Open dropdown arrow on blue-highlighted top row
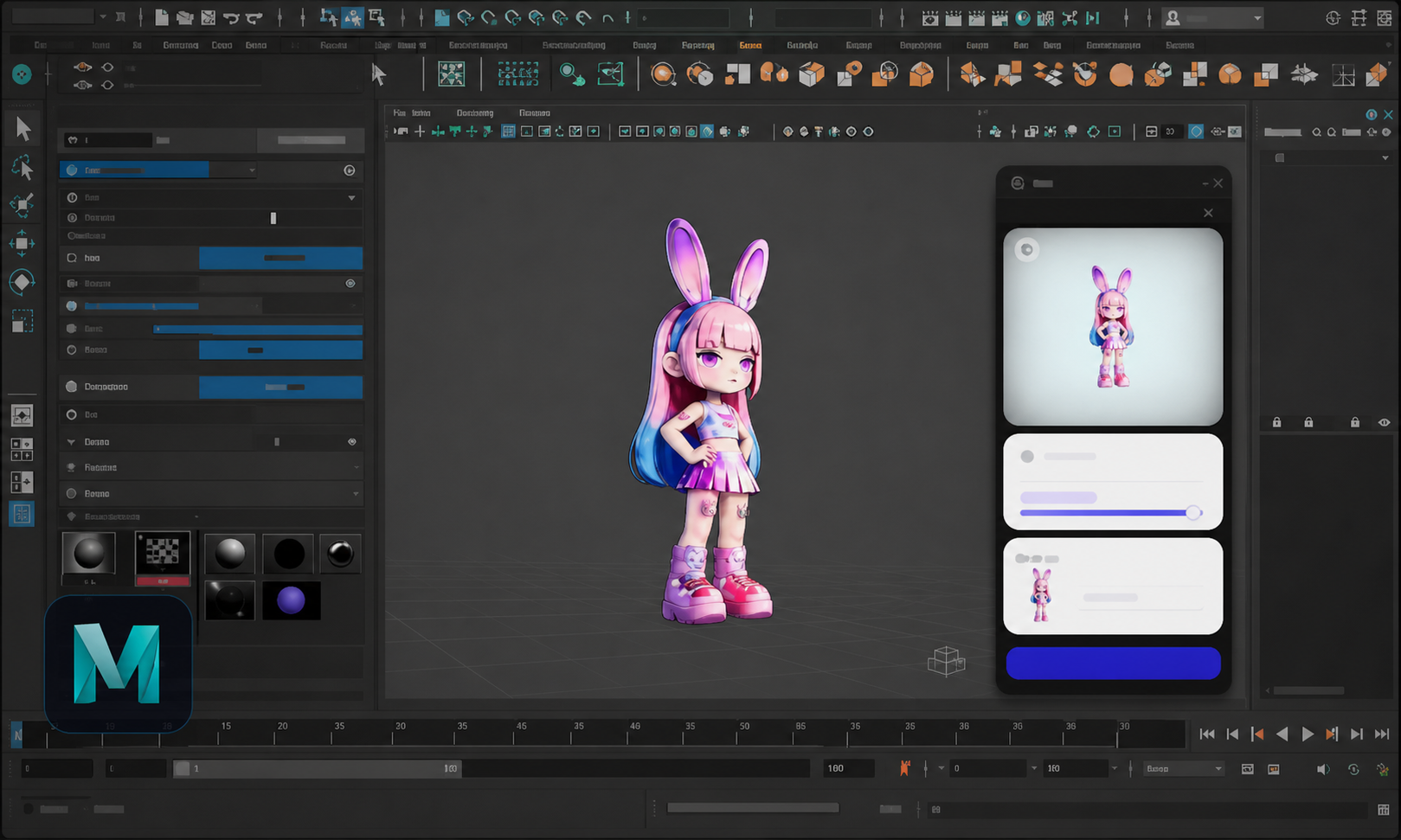This screenshot has height=840, width=1401. [252, 170]
